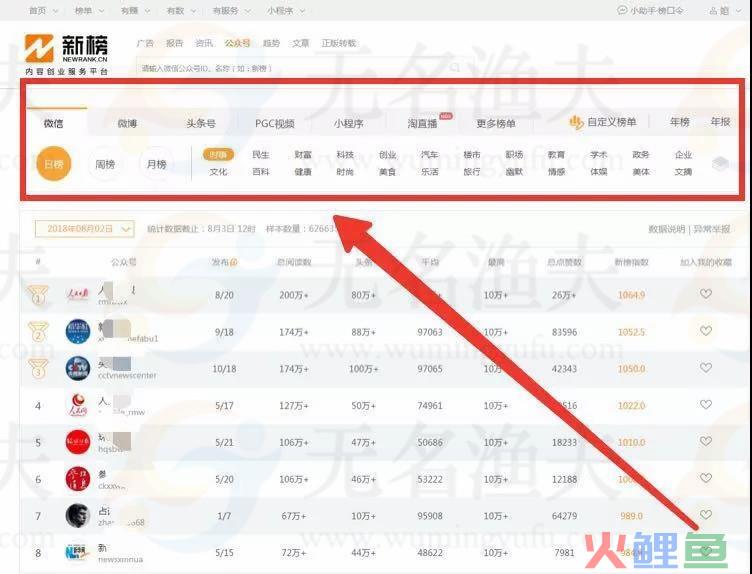Open 小助手 chat bubble icon

[622, 10]
